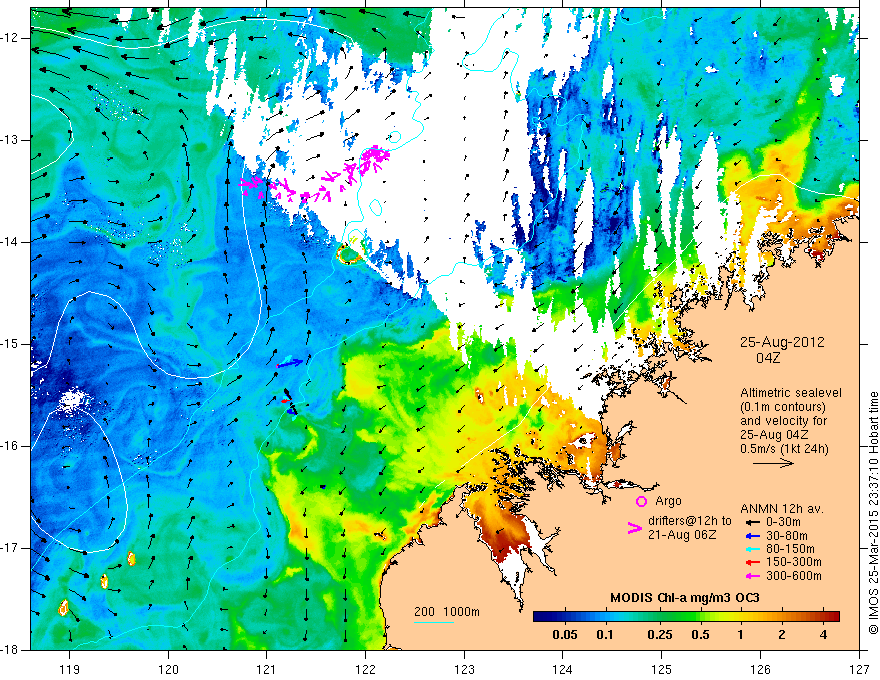
Task: Click the "drifters@12h to" legend label
Action: pos(690,521)
